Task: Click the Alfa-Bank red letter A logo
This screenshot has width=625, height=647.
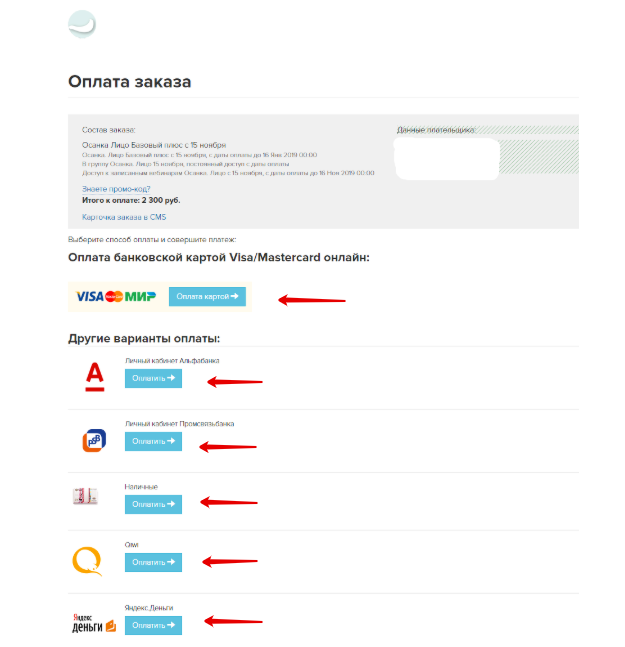Action: (94, 376)
